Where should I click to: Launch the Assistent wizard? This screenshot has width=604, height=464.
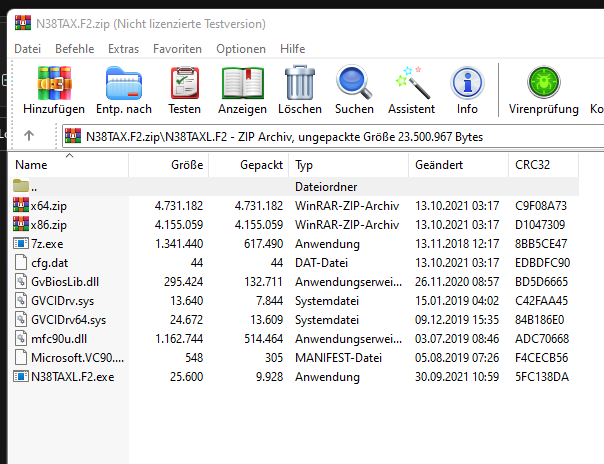[412, 82]
